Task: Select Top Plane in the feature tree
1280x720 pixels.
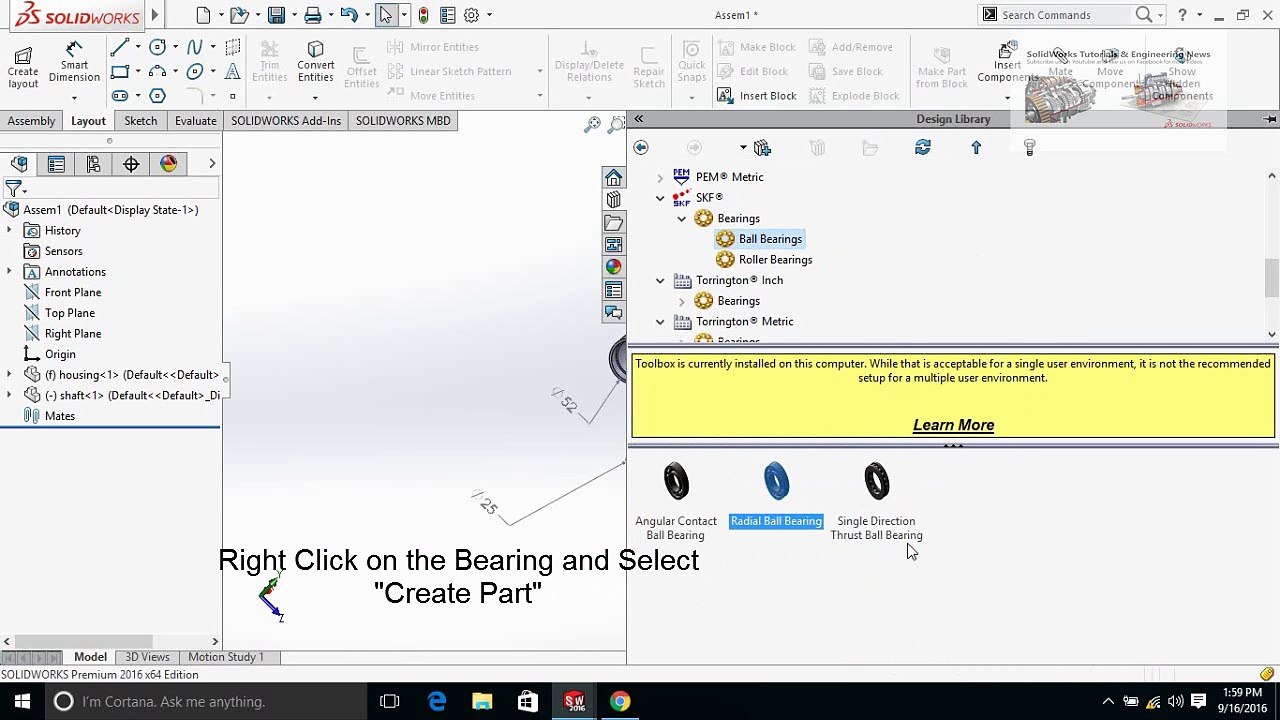Action: tap(70, 313)
